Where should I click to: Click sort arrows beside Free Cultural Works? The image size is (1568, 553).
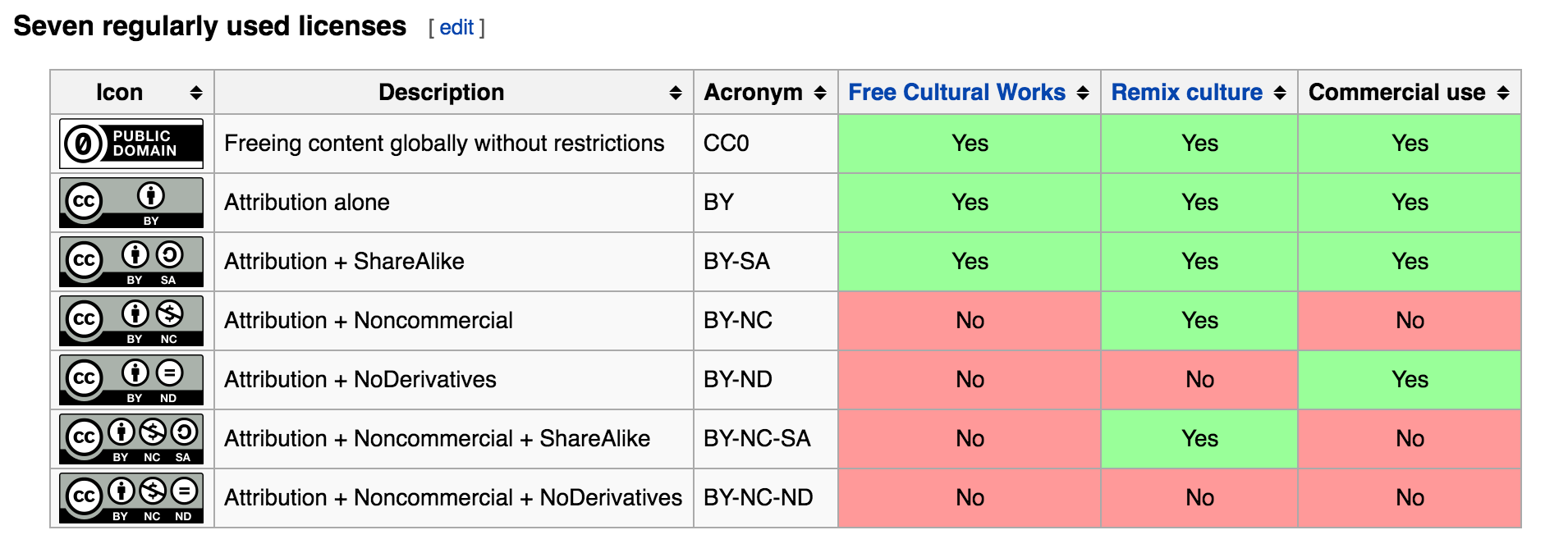click(x=1083, y=93)
